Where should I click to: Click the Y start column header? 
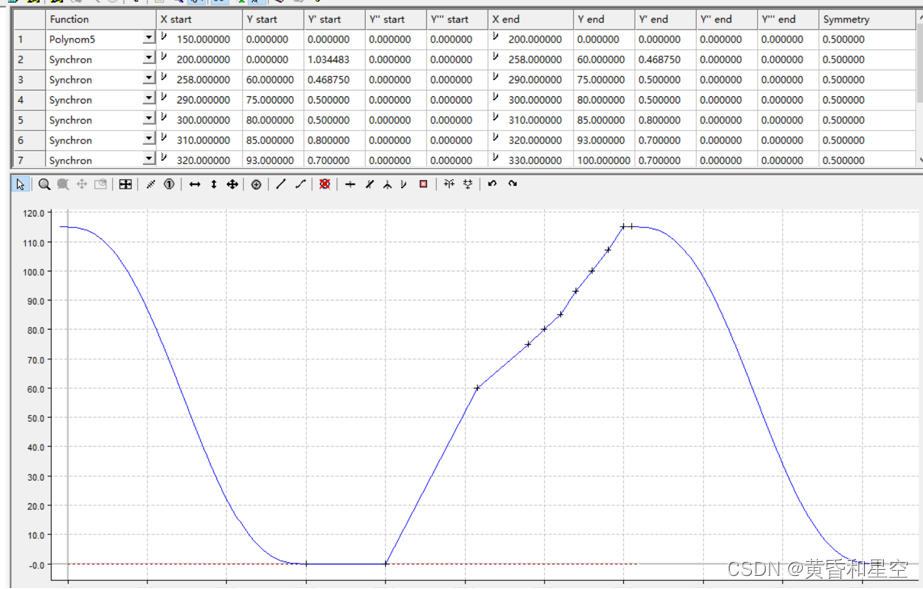pos(274,19)
